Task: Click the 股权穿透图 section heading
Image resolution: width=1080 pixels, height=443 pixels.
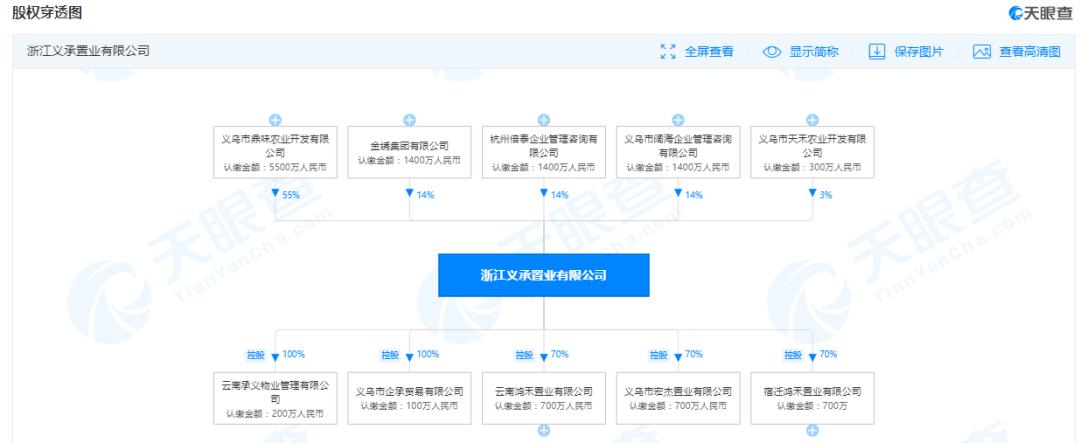Action: tap(46, 12)
